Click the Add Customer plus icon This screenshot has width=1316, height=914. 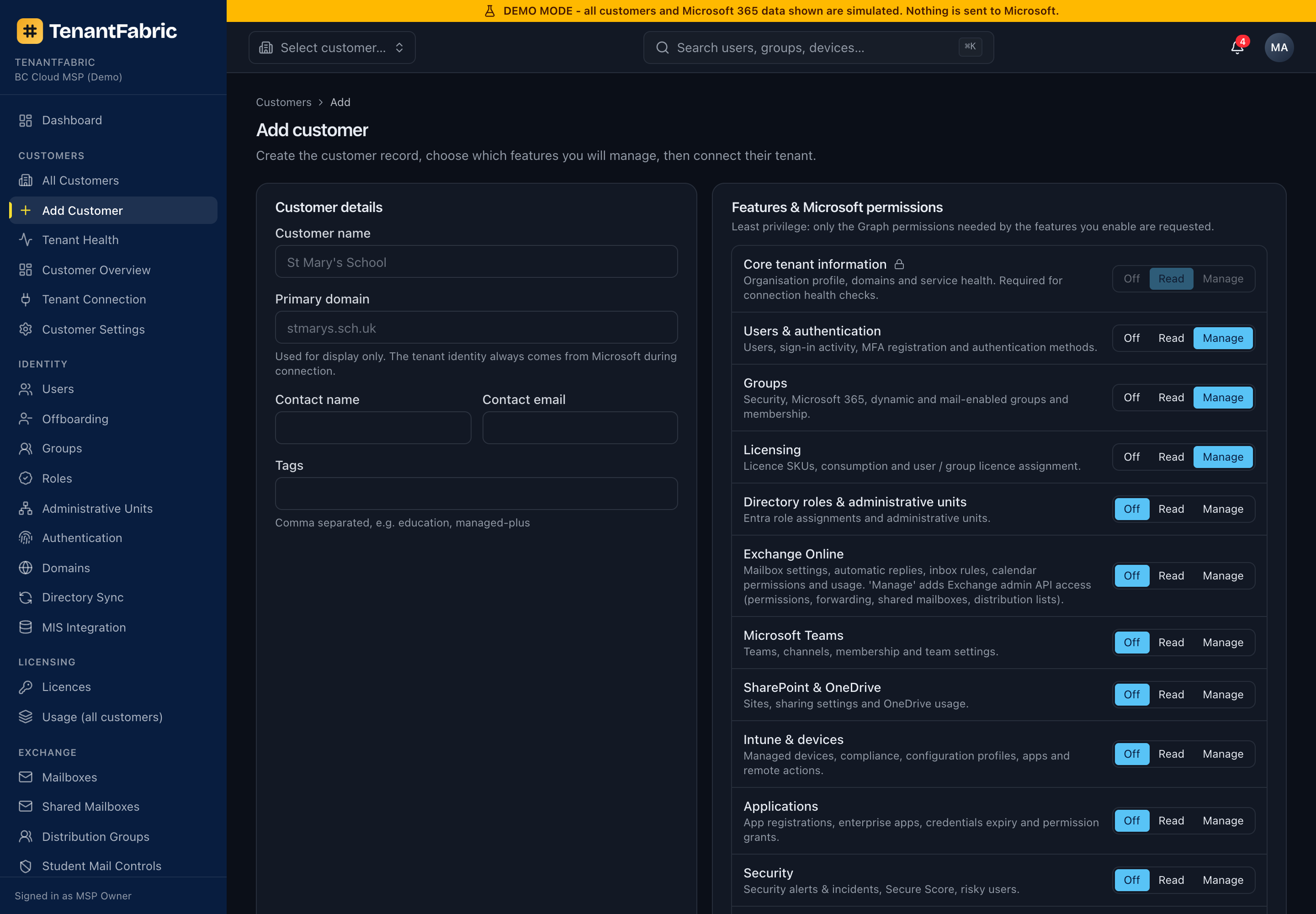click(26, 210)
